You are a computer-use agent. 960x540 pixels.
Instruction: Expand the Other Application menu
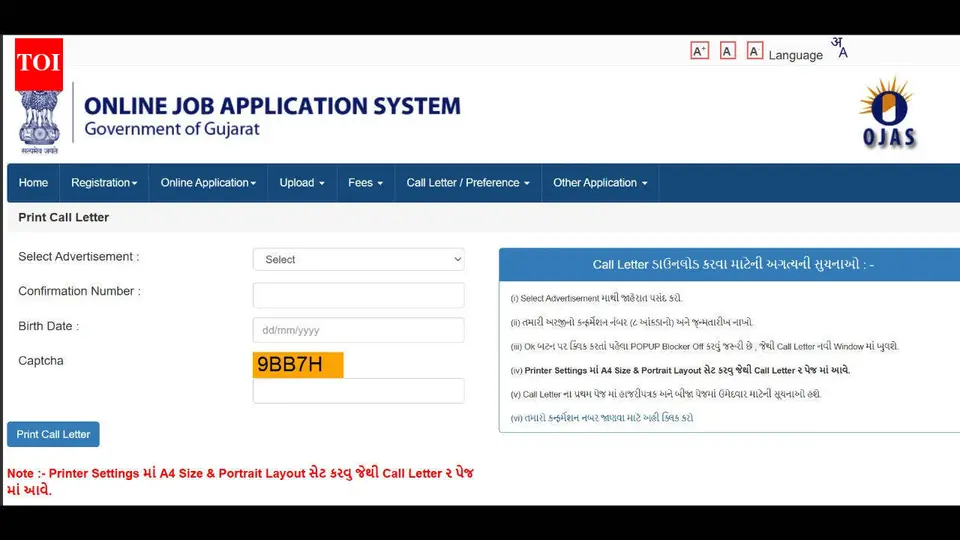click(600, 182)
